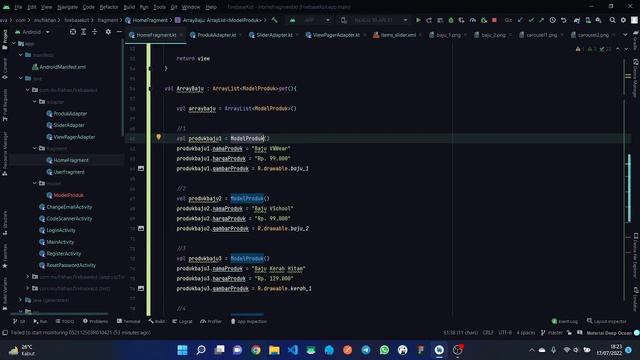This screenshot has width=640, height=360.
Task: Open the device selector dropdown
Action: coord(375,20)
